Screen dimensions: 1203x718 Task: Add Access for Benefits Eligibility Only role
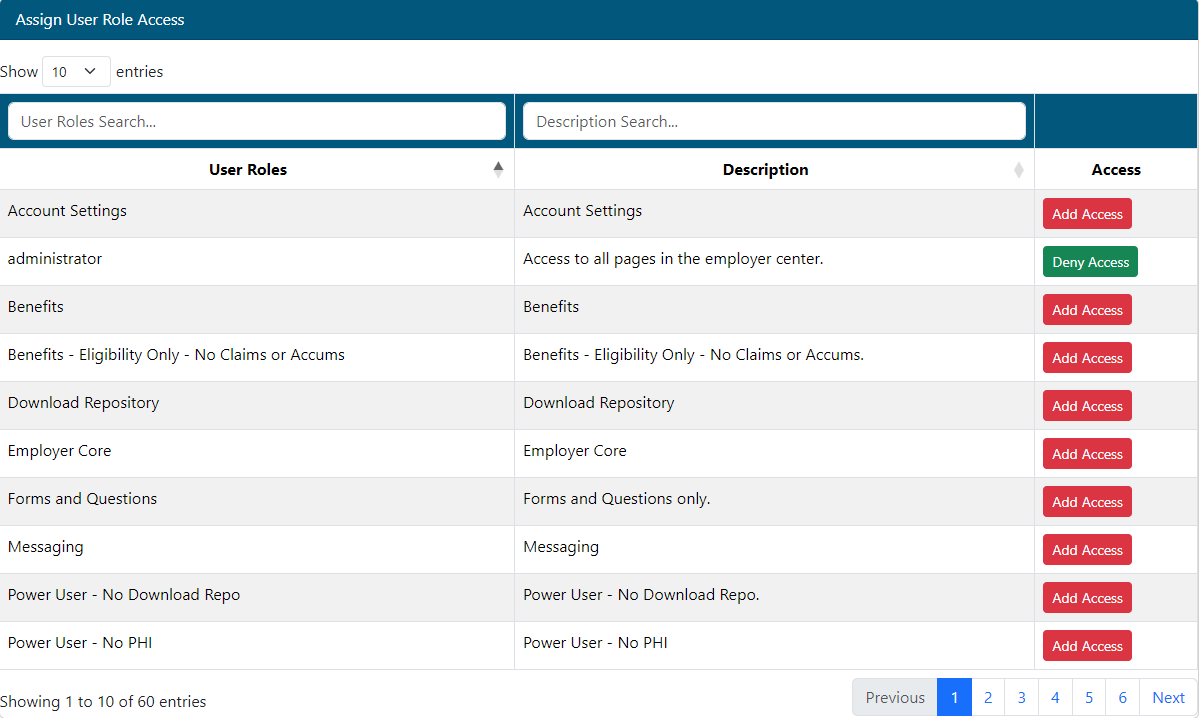[x=1087, y=358]
